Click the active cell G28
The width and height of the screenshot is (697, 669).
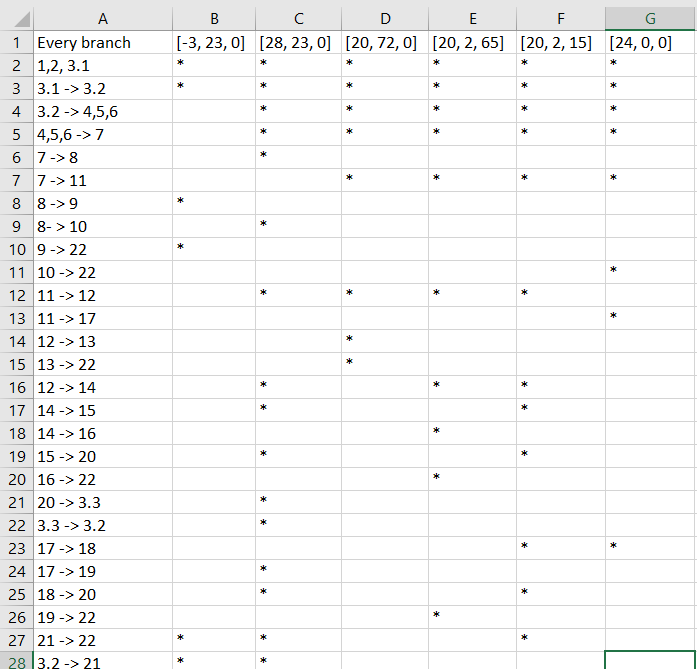tap(650, 661)
